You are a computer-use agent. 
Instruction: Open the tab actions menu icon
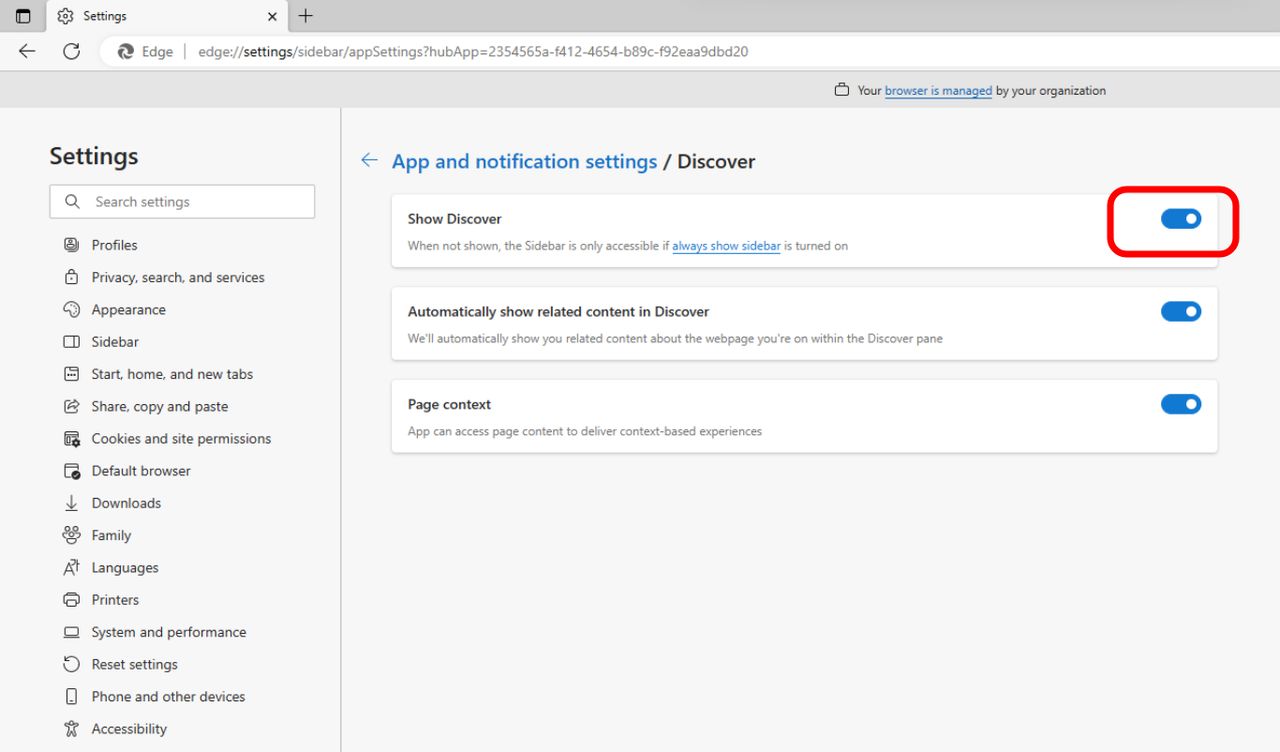[x=23, y=16]
